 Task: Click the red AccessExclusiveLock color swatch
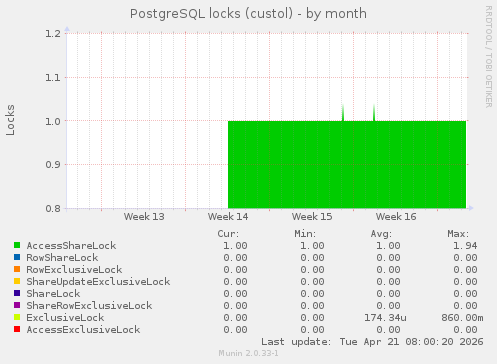pyautogui.click(x=17, y=329)
